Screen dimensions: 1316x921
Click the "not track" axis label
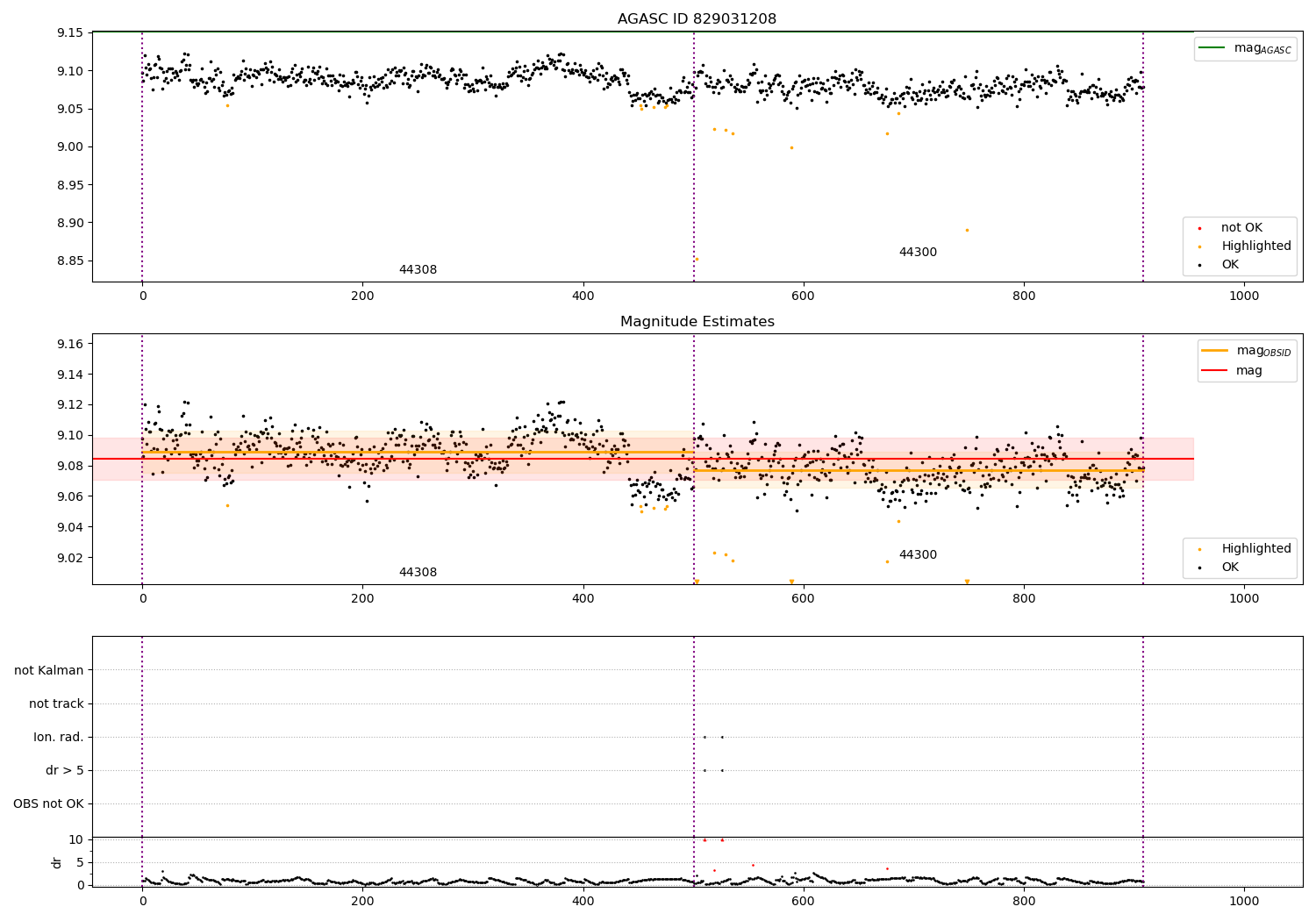point(56,704)
